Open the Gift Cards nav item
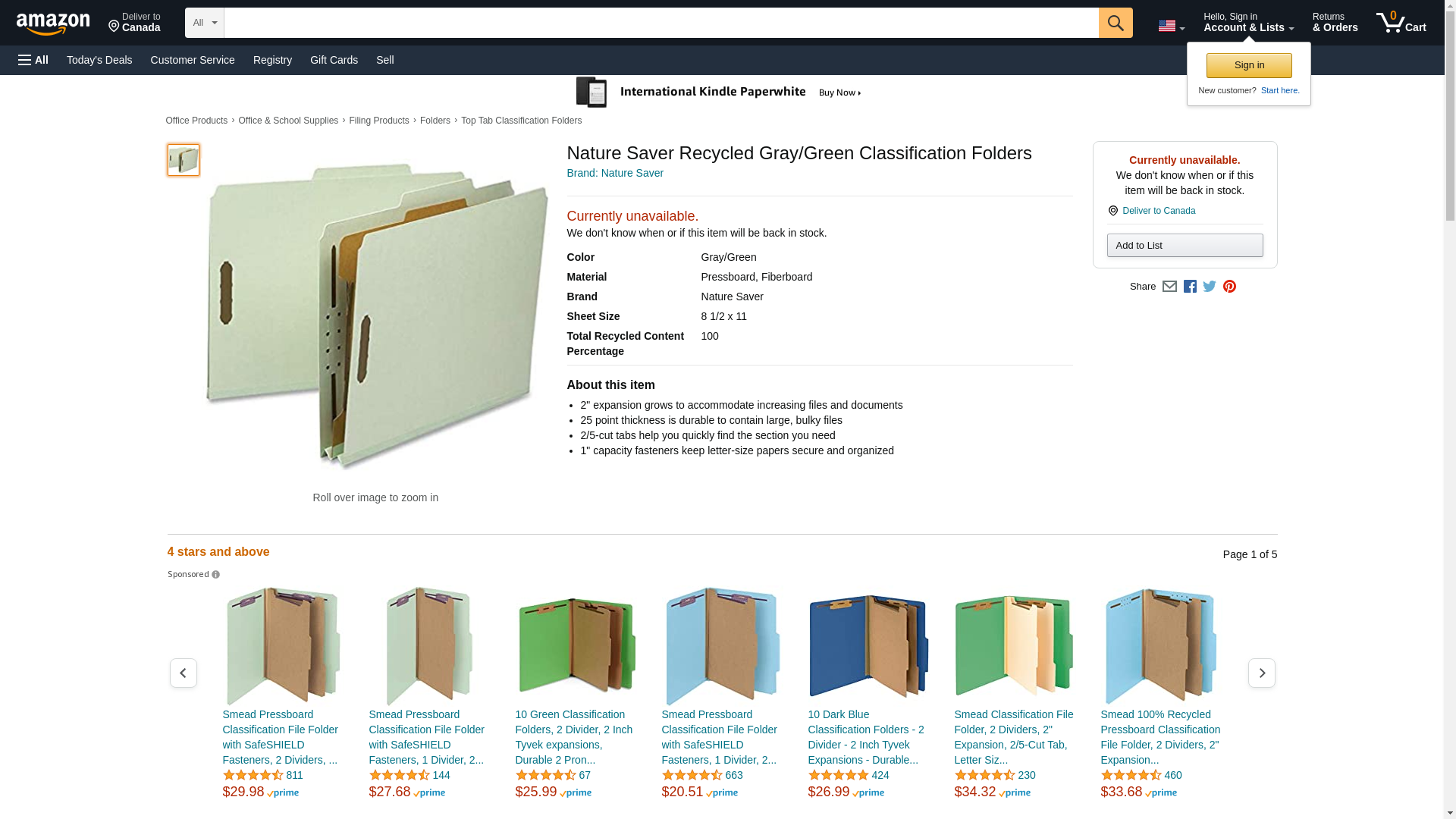Screen dimensions: 1456x819 334,60
